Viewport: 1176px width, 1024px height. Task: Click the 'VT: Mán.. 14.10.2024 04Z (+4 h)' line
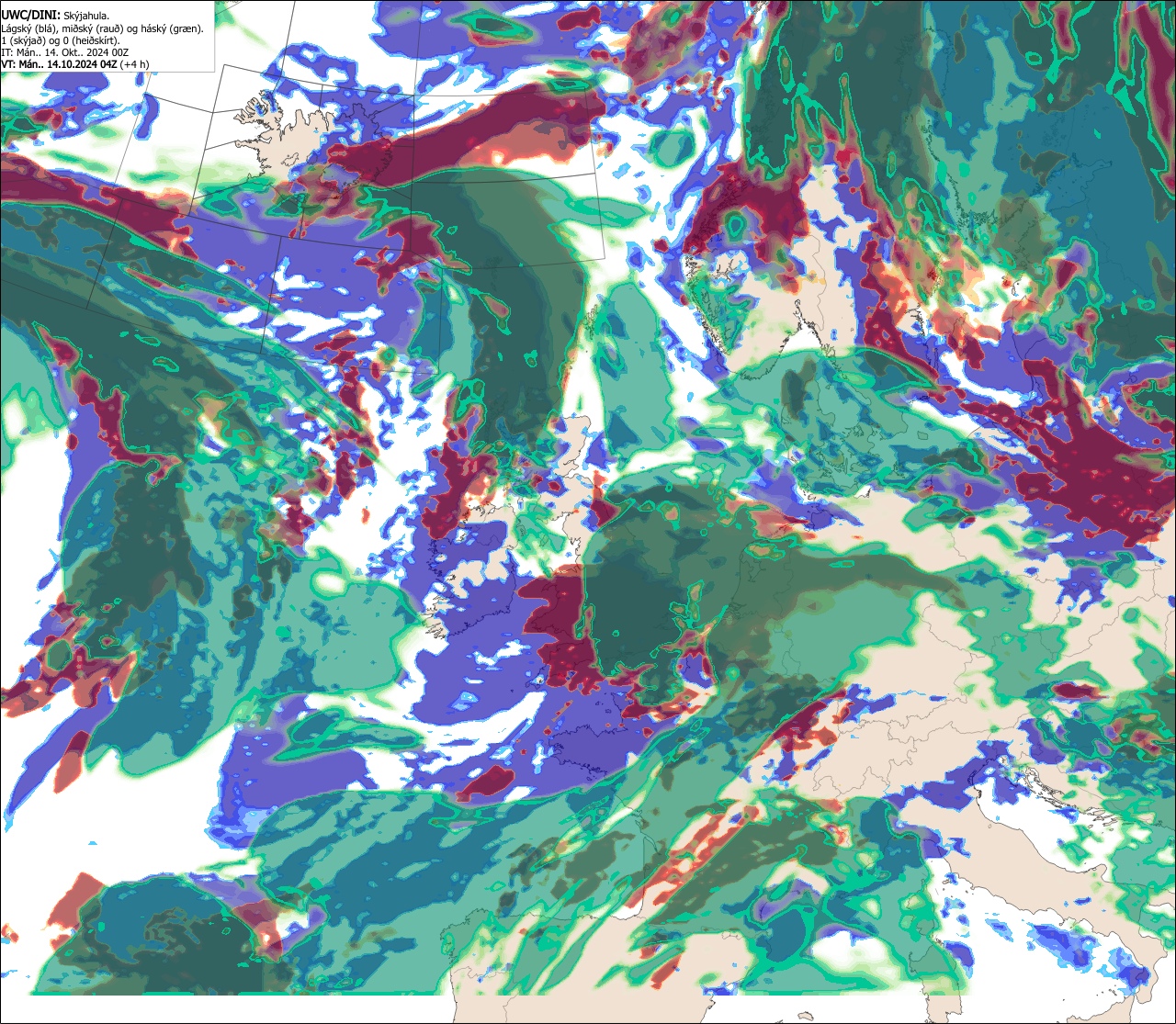pyautogui.click(x=74, y=64)
